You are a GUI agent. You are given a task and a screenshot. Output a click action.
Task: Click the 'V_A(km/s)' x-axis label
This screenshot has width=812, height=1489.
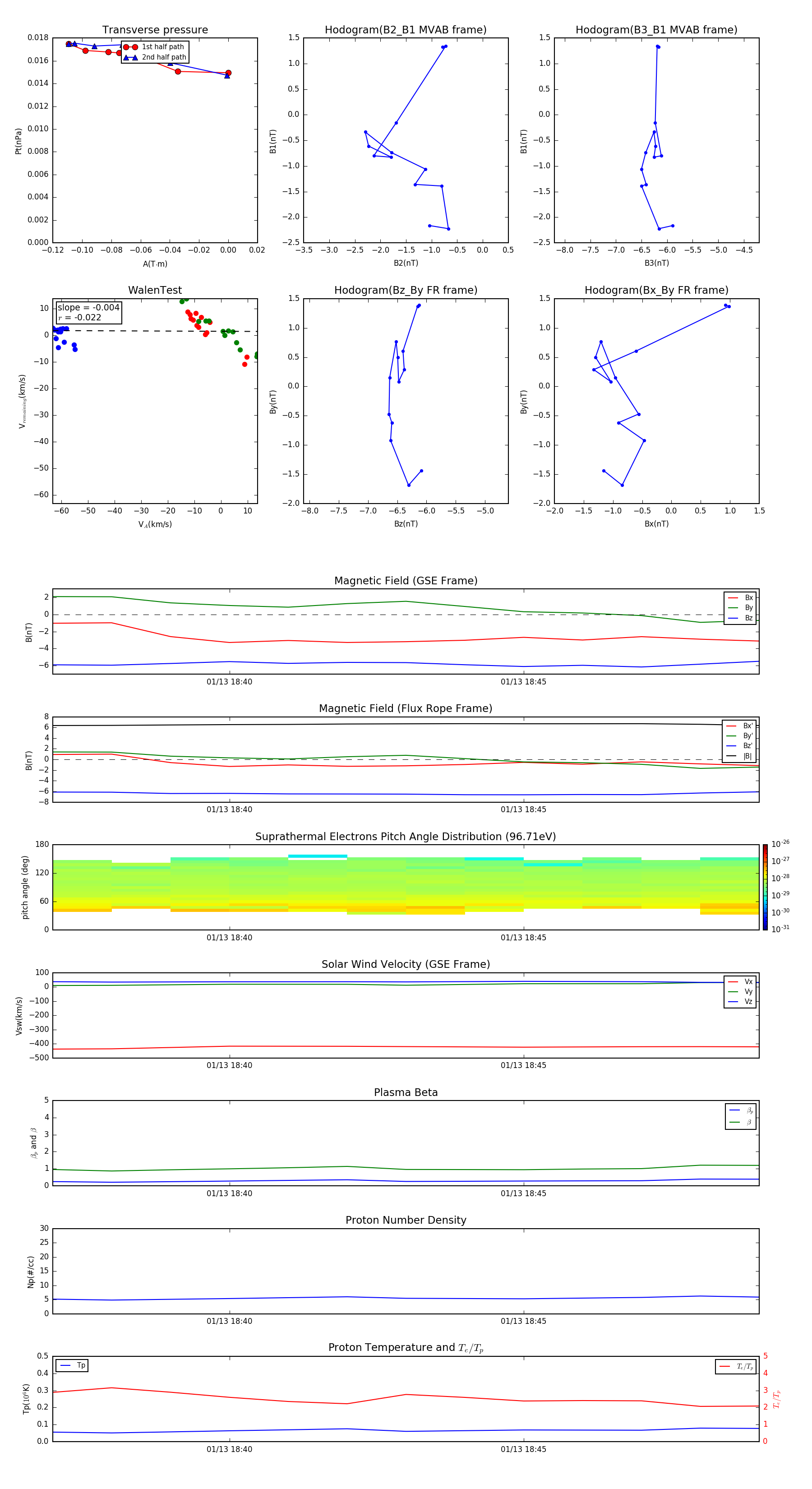tap(155, 525)
